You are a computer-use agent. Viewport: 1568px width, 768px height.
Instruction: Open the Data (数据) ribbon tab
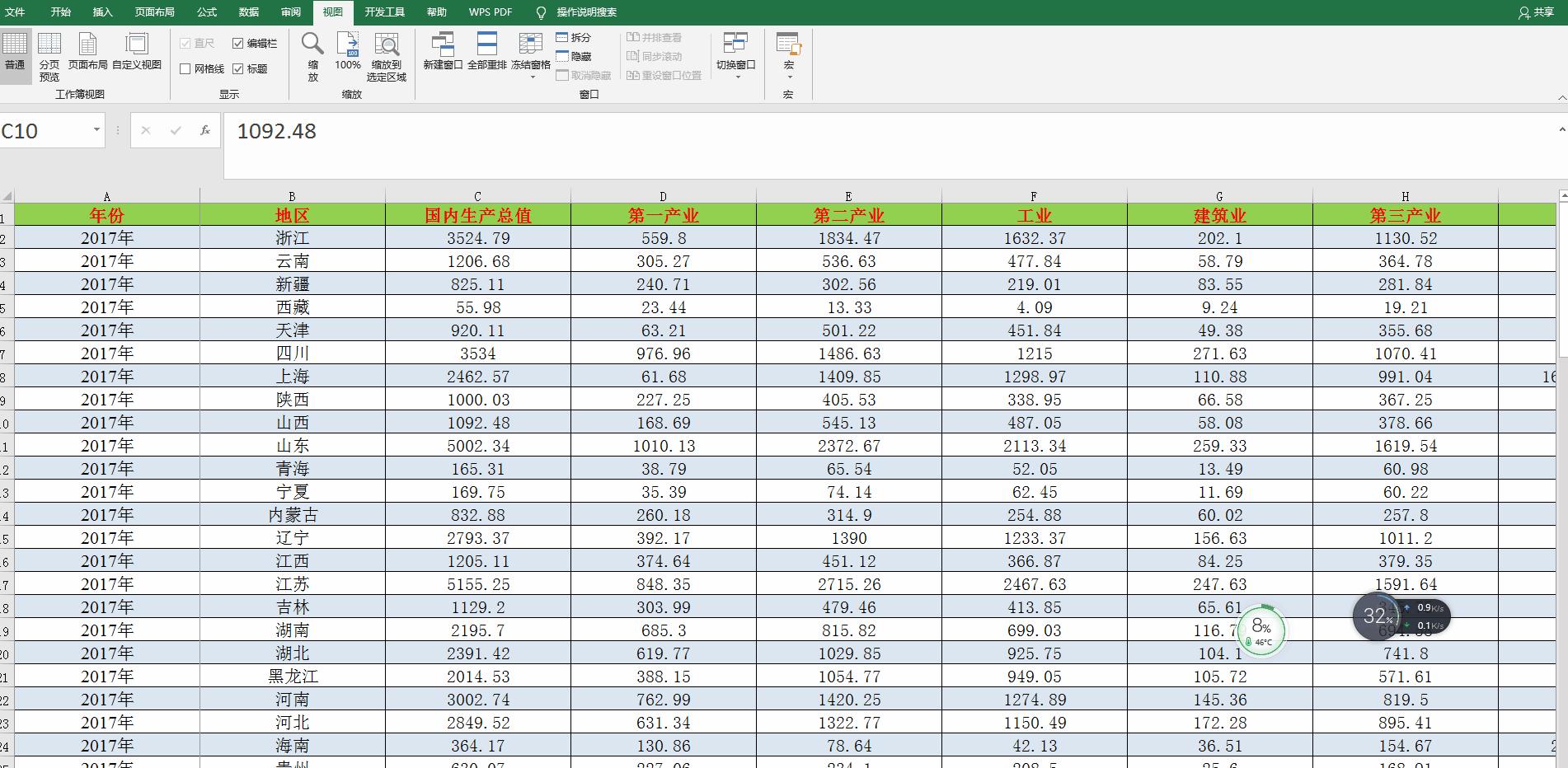pos(248,12)
